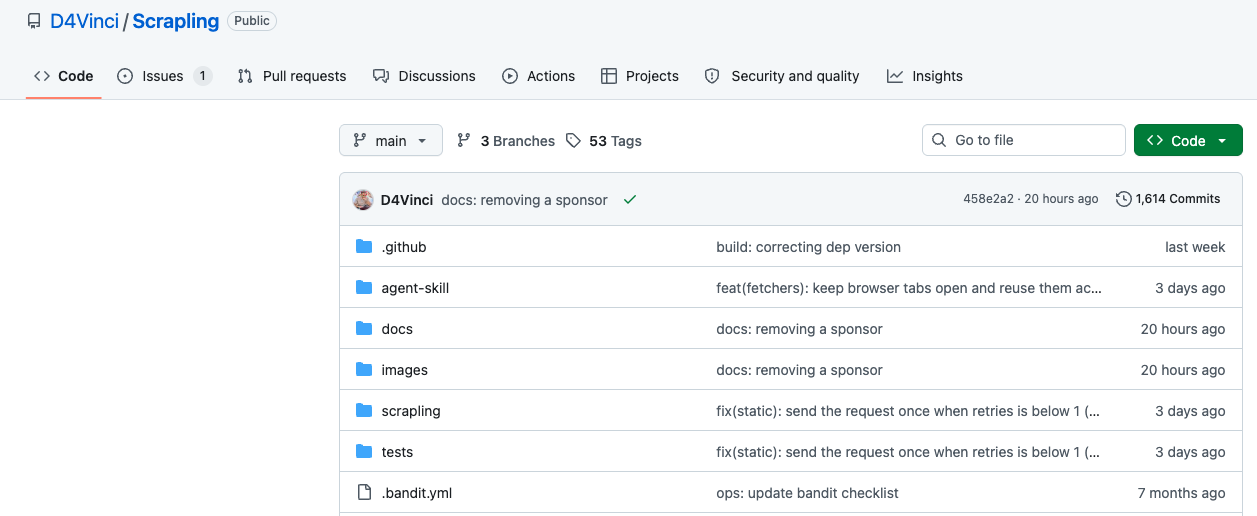Screen dimensions: 1257x516
Task: Click the Public visibility badge
Action: pyautogui.click(x=252, y=20)
